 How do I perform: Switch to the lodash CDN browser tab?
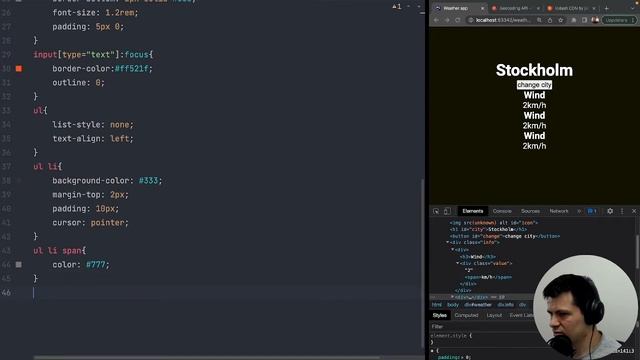(x=570, y=8)
